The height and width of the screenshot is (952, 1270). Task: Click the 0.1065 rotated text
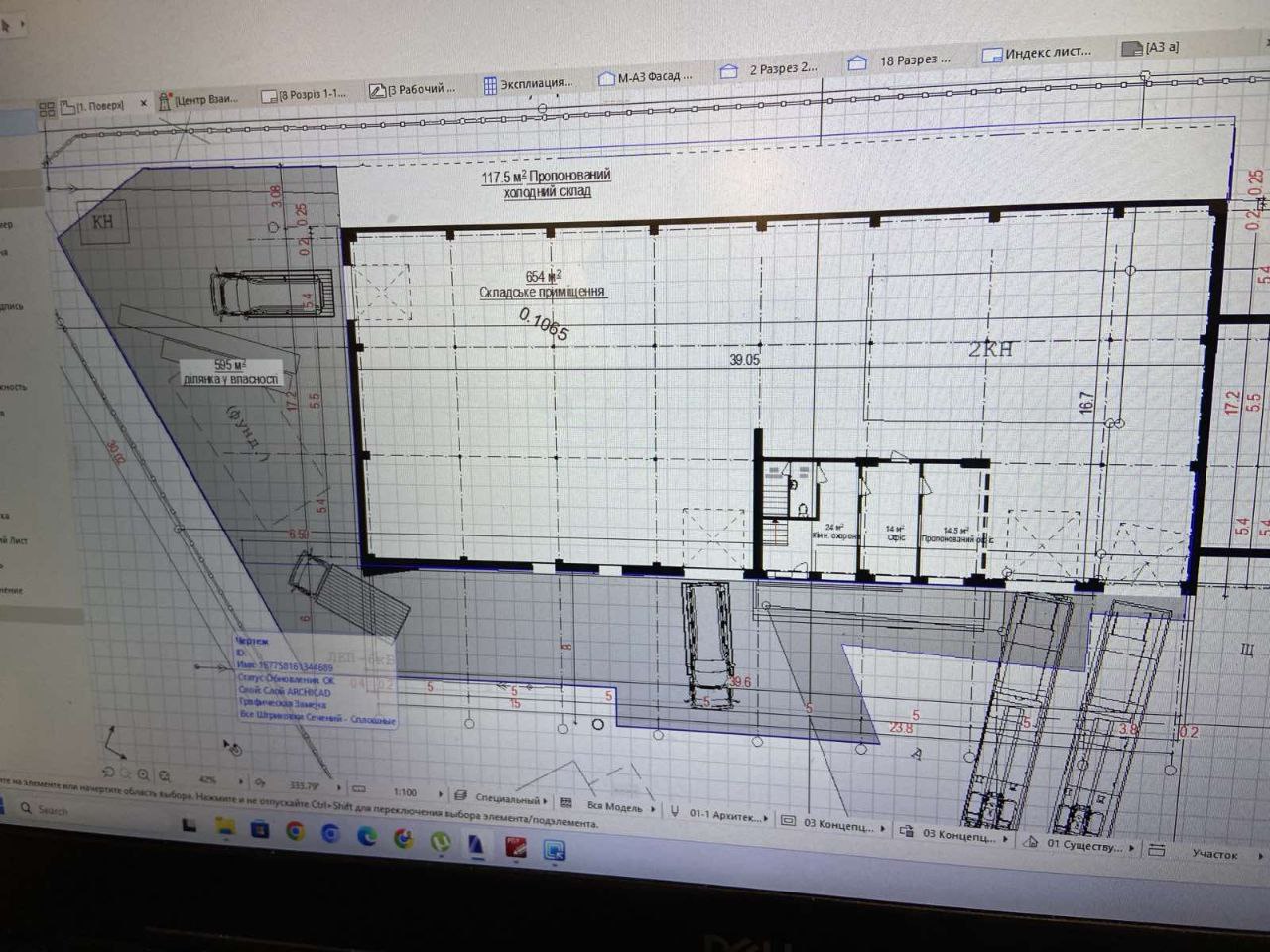(544, 324)
